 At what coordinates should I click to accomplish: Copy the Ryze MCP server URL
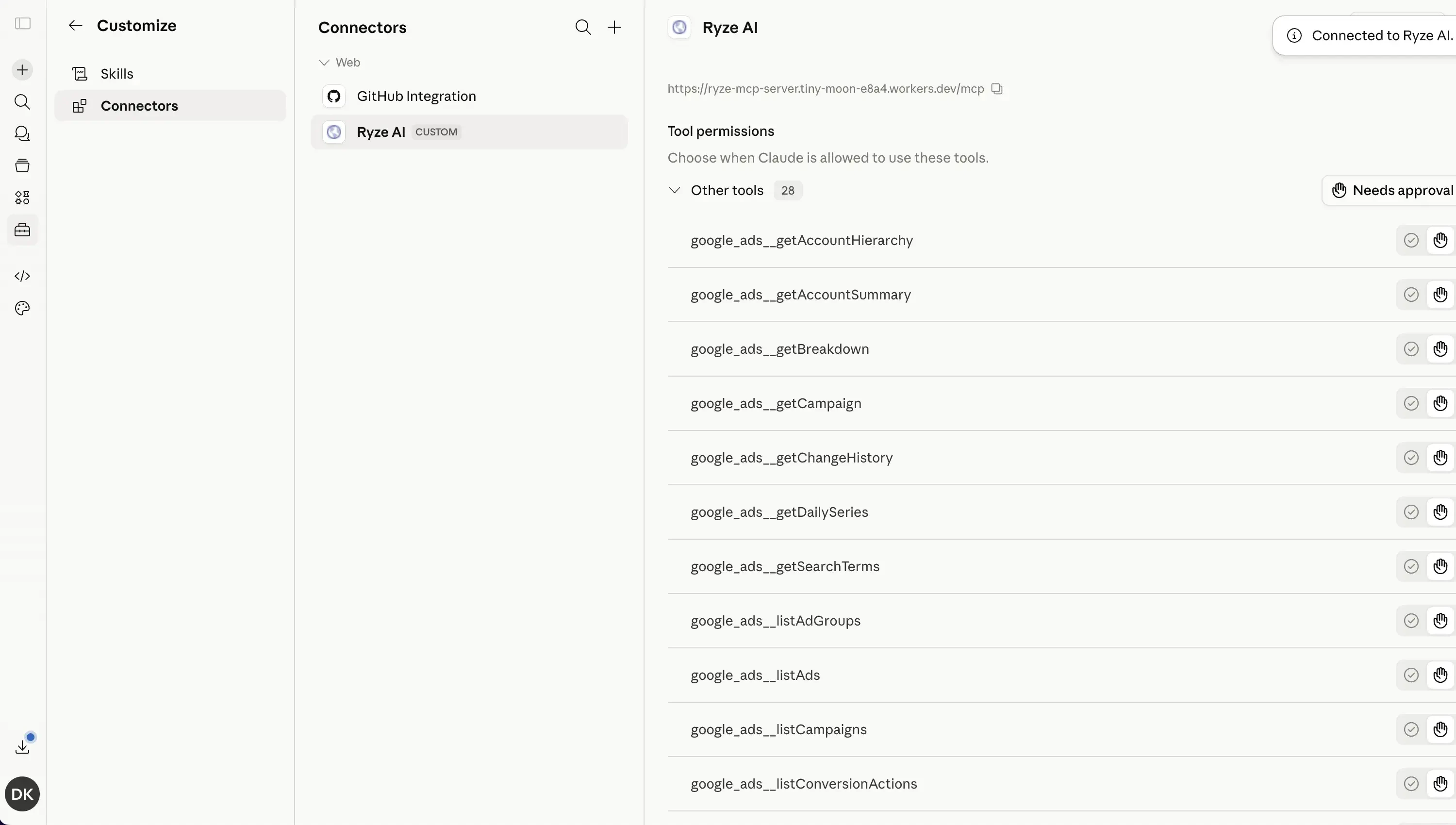point(996,88)
